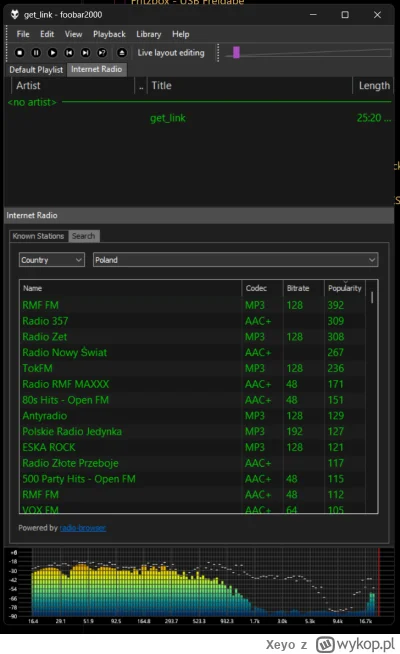The image size is (400, 654).
Task: Select the RMF FM MP3 station
Action: 193,305
